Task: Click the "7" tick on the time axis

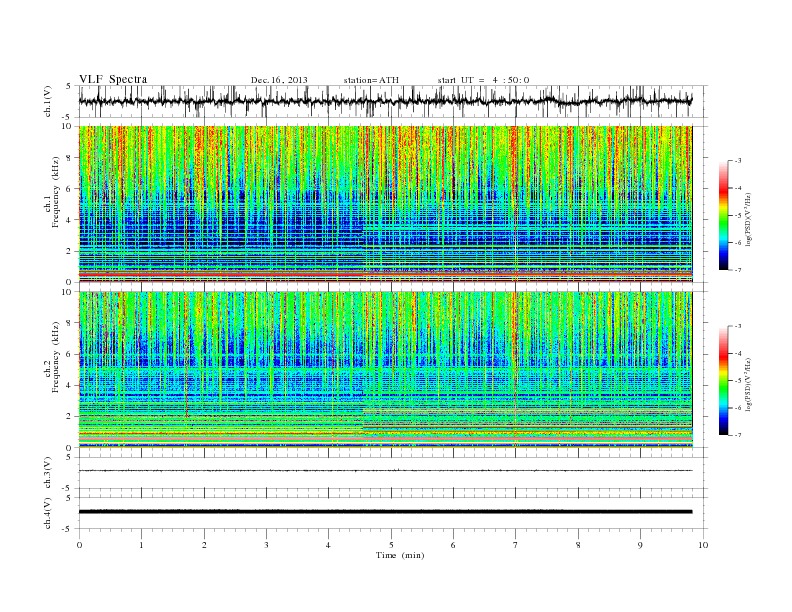Action: [516, 545]
